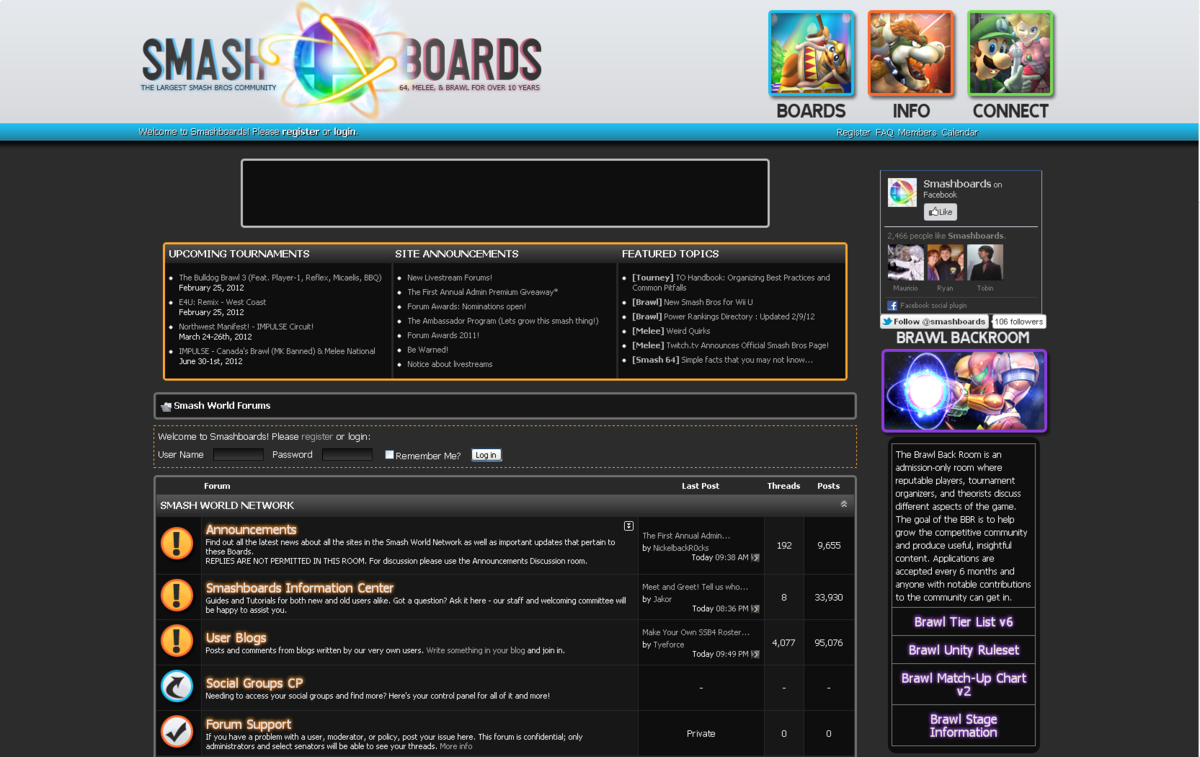Click the Forum Support checkmark icon
The width and height of the screenshot is (1200, 757).
point(177,731)
